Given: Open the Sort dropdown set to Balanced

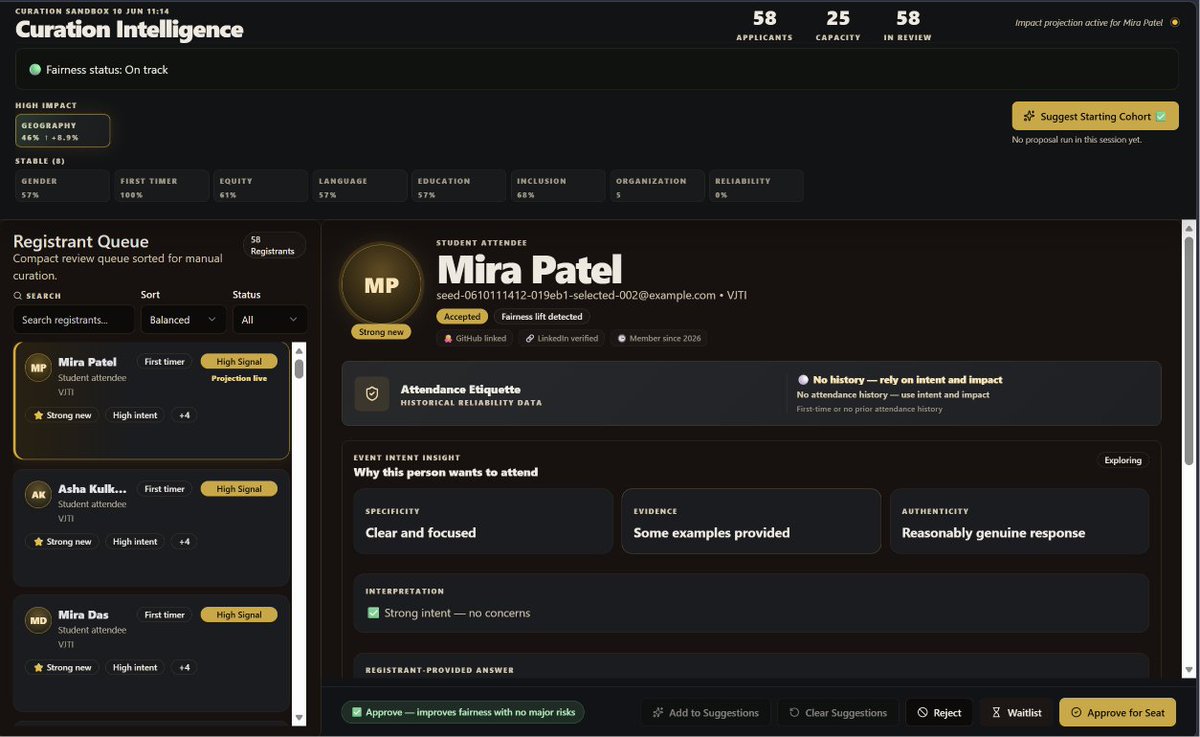Looking at the screenshot, I should 183,320.
